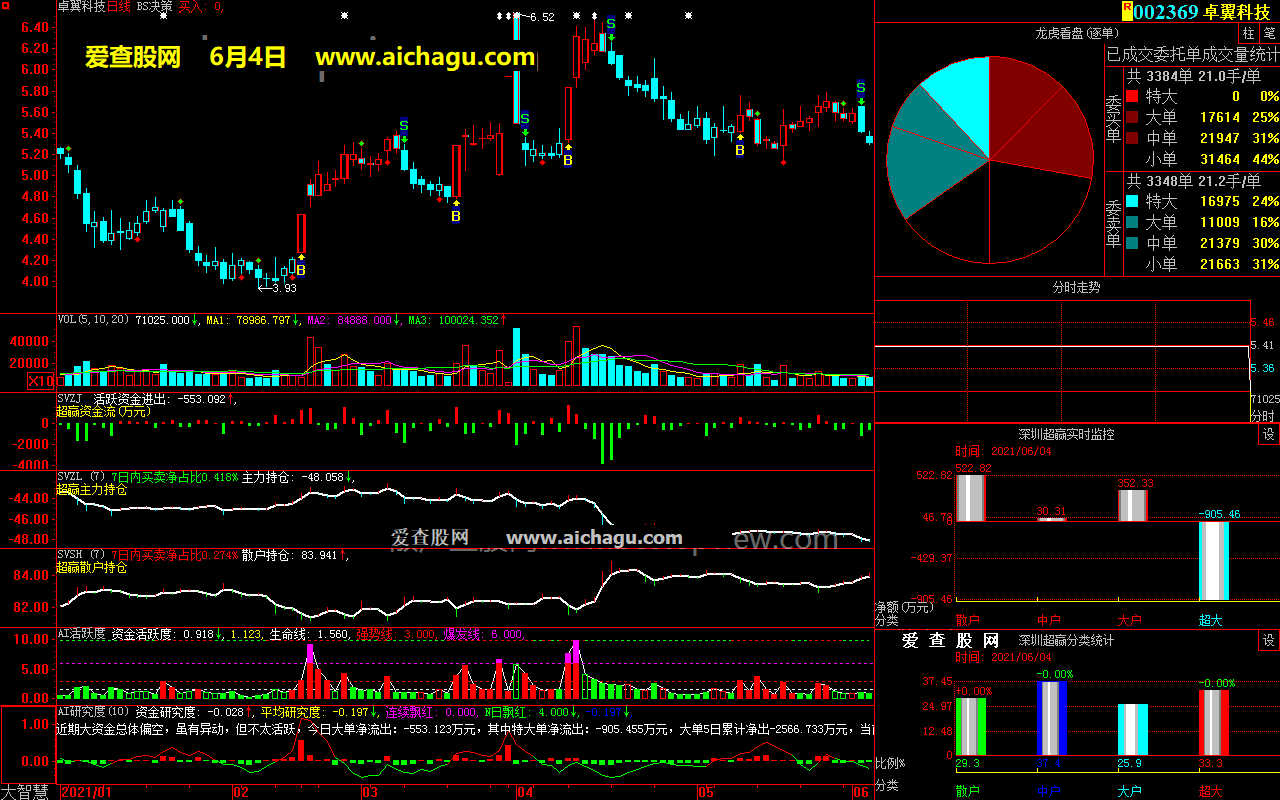Click the cyan 特大 sell order legend swatch

1132,201
